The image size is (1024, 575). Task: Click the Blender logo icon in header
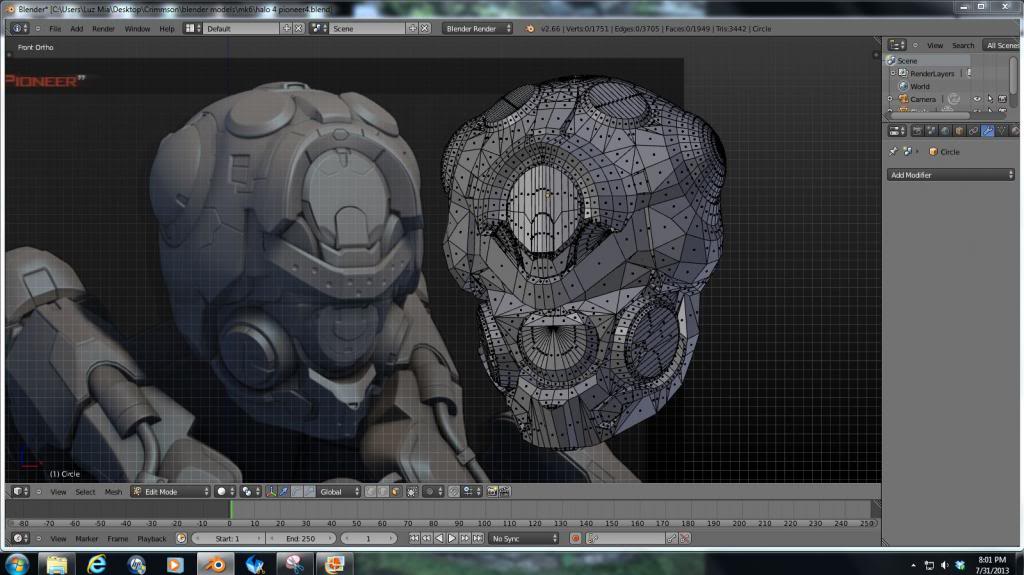coord(530,29)
